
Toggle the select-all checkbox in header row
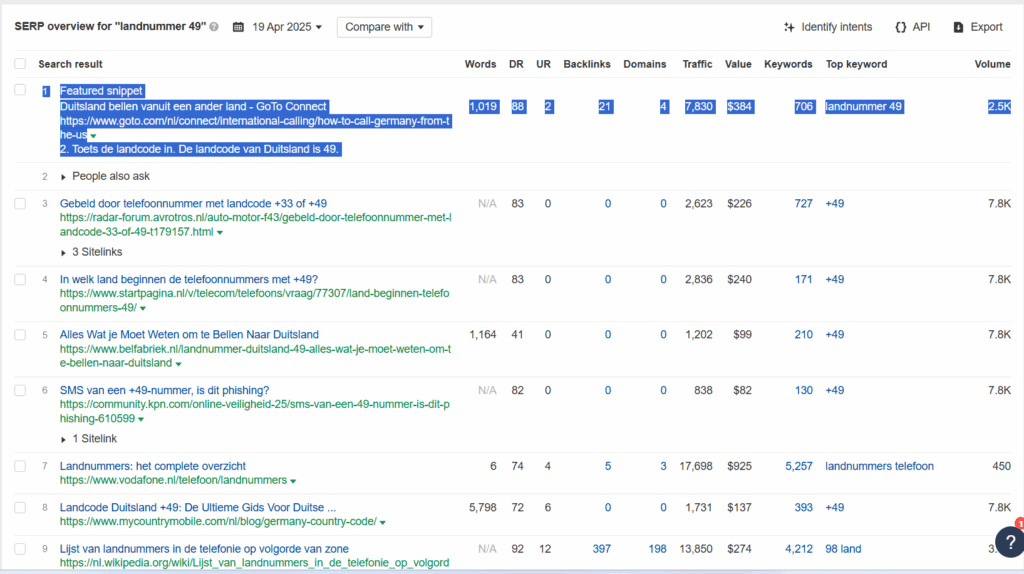pos(20,64)
